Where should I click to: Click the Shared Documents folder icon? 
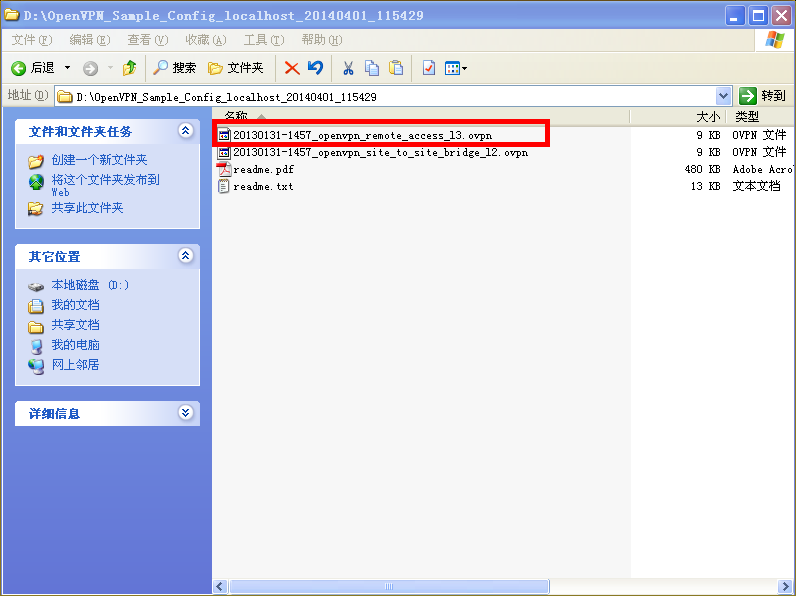pos(36,326)
